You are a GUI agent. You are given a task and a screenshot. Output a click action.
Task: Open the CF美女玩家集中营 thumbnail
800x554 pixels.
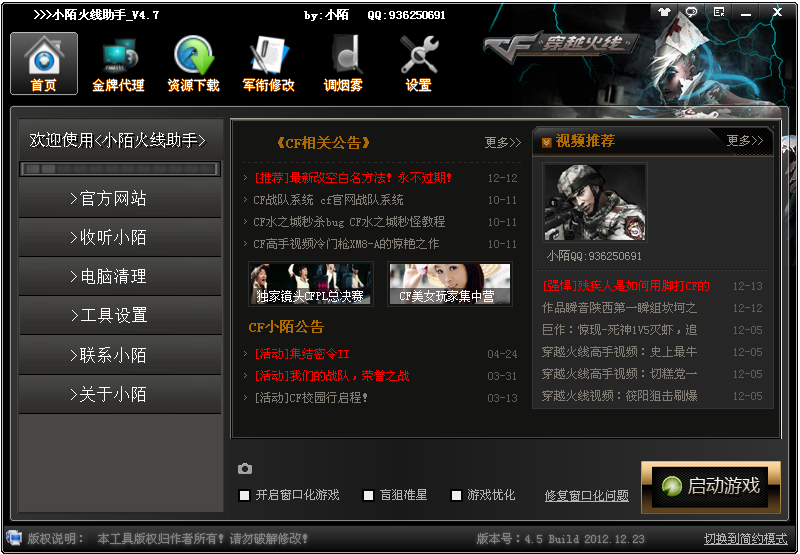(x=450, y=284)
